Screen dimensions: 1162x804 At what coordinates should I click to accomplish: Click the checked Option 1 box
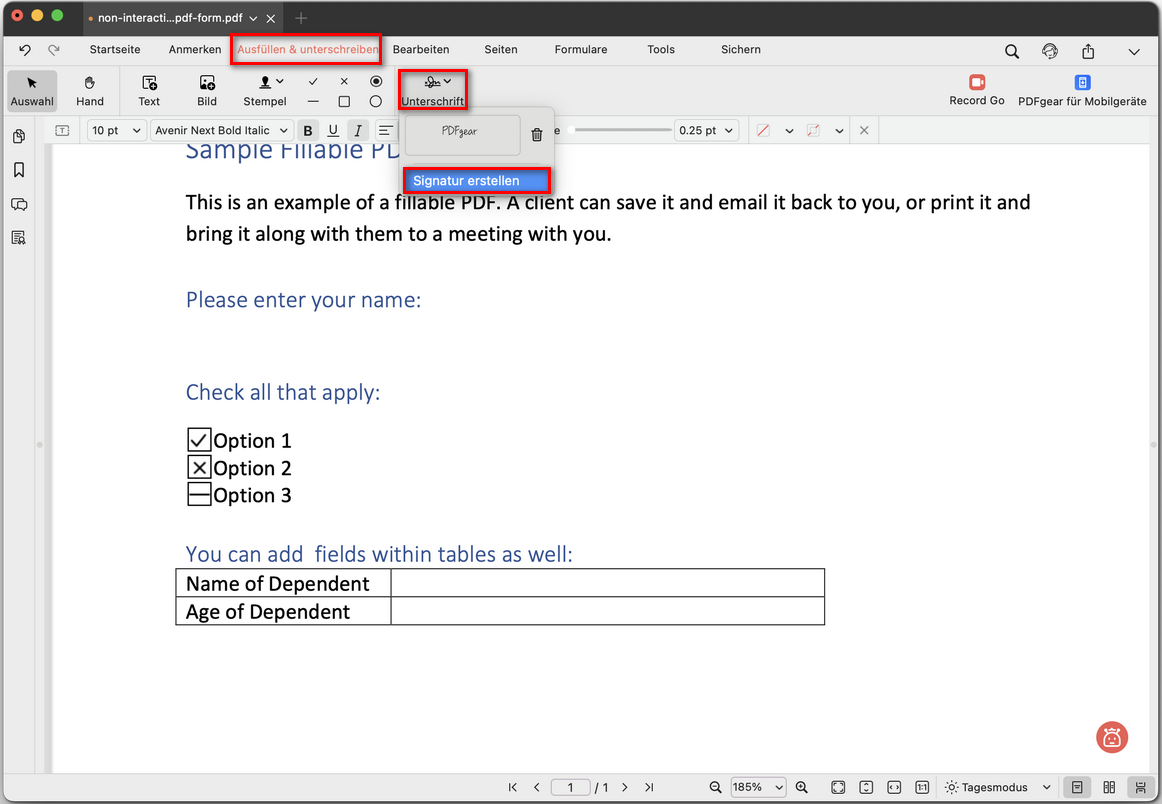click(x=199, y=440)
